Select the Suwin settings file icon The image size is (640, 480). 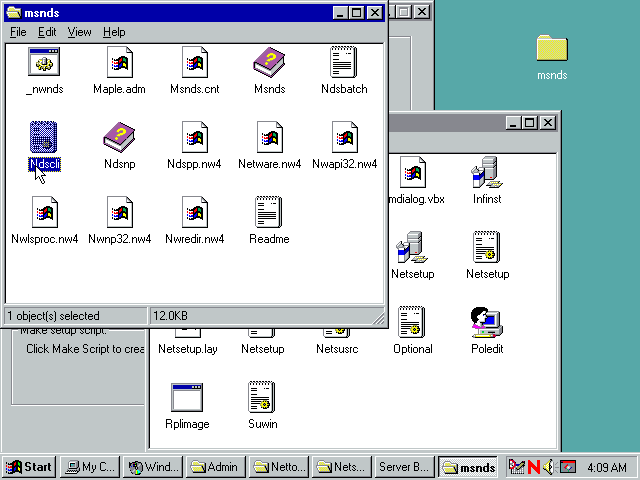click(262, 397)
